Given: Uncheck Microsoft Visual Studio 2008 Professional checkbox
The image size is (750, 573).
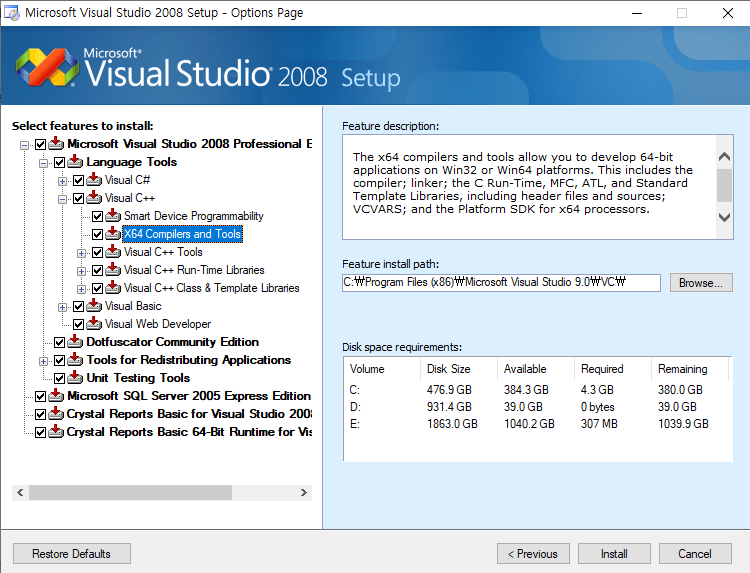Looking at the screenshot, I should click(41, 144).
